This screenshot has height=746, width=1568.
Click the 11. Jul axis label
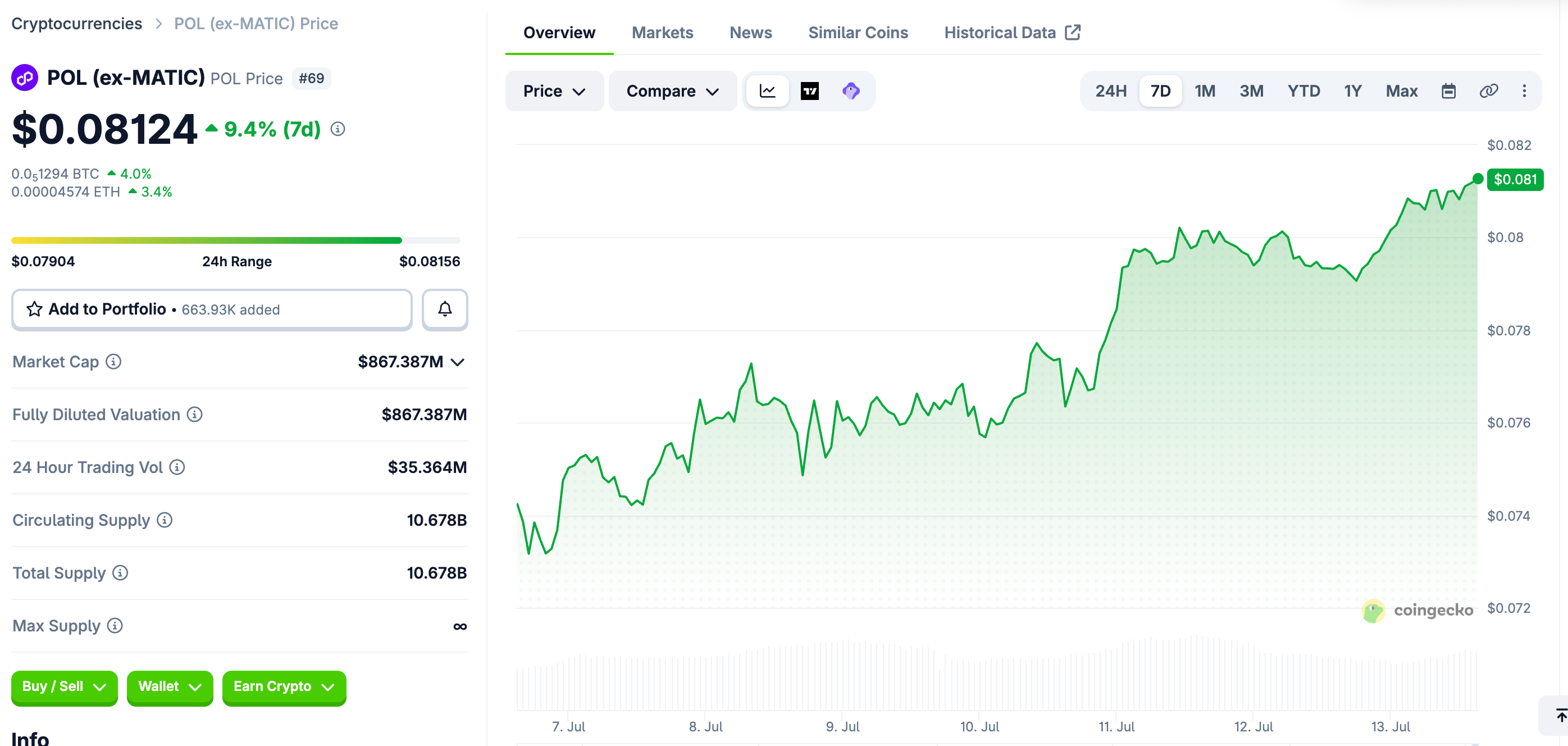[1116, 726]
